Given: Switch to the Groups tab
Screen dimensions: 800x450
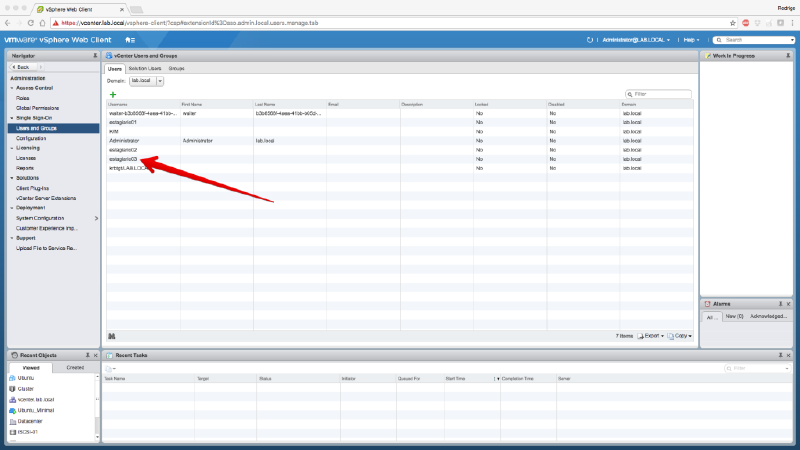Looking at the screenshot, I should (176, 68).
